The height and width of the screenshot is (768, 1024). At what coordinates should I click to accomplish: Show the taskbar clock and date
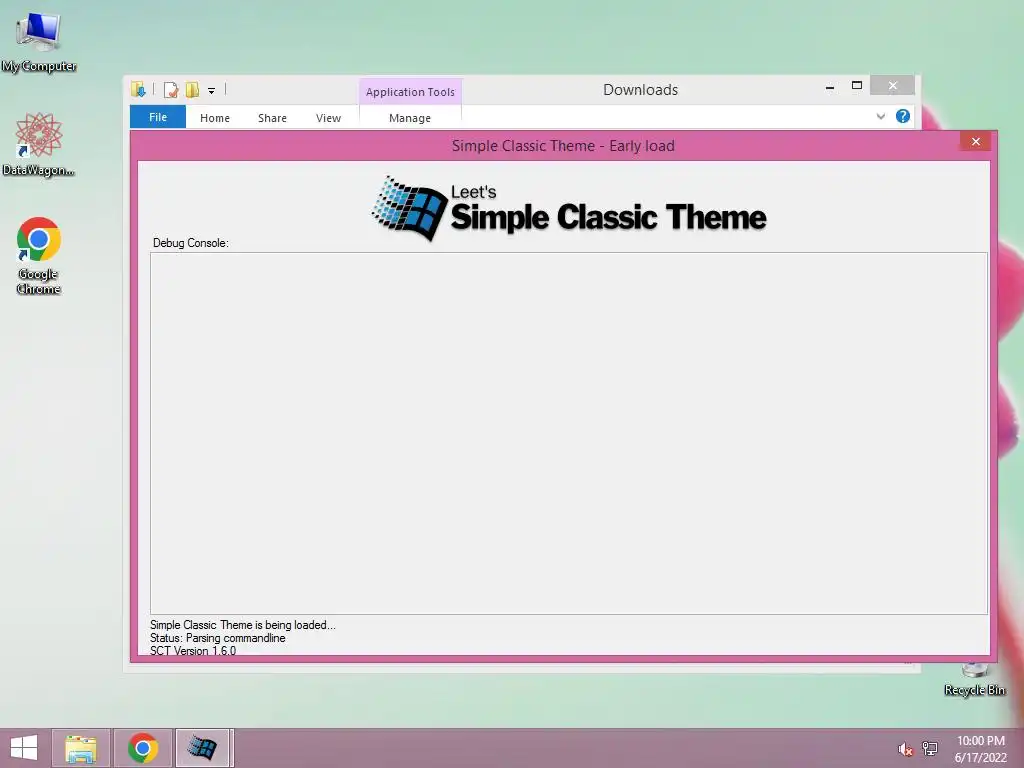[980, 749]
